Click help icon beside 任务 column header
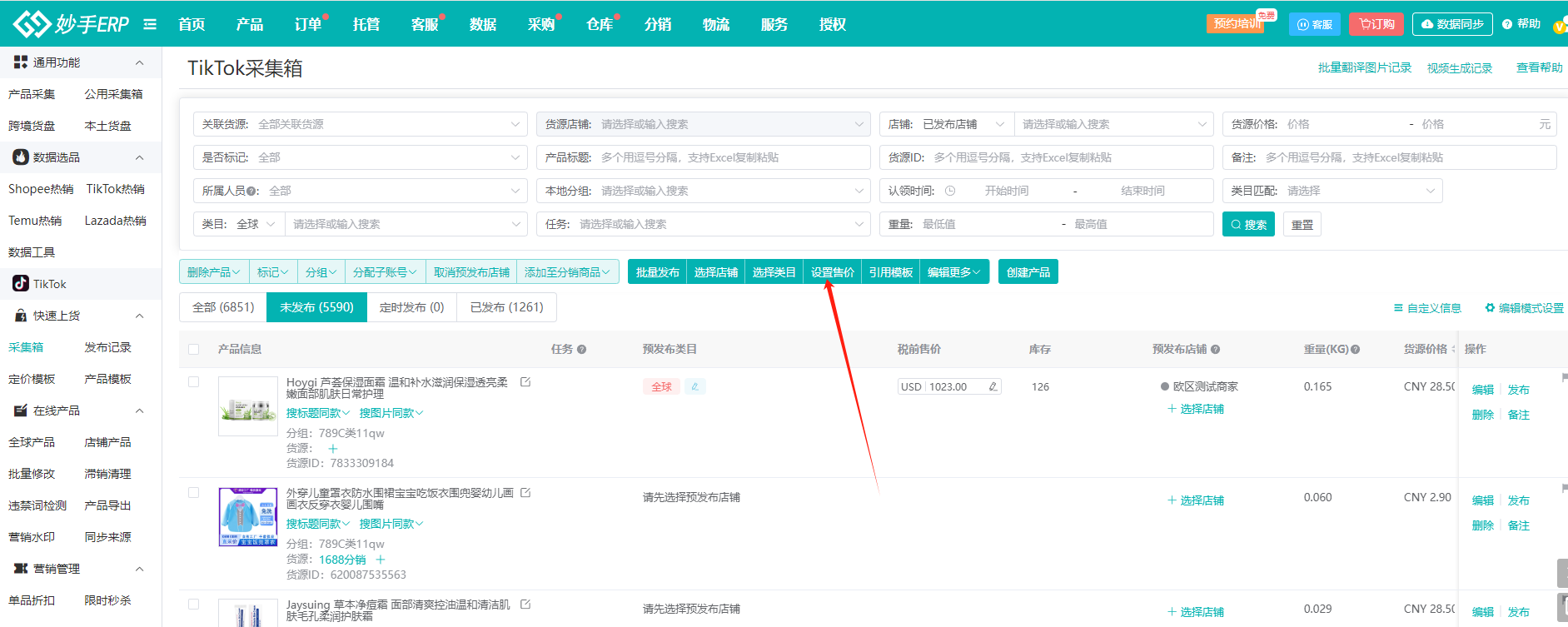Image resolution: width=1568 pixels, height=627 pixels. [x=582, y=350]
